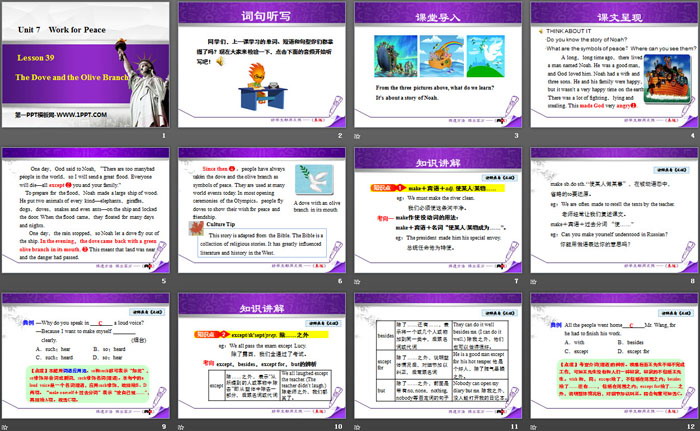The width and height of the screenshot is (700, 431).
Task: Click the speaker audio icon on slide 2
Action: tap(220, 61)
